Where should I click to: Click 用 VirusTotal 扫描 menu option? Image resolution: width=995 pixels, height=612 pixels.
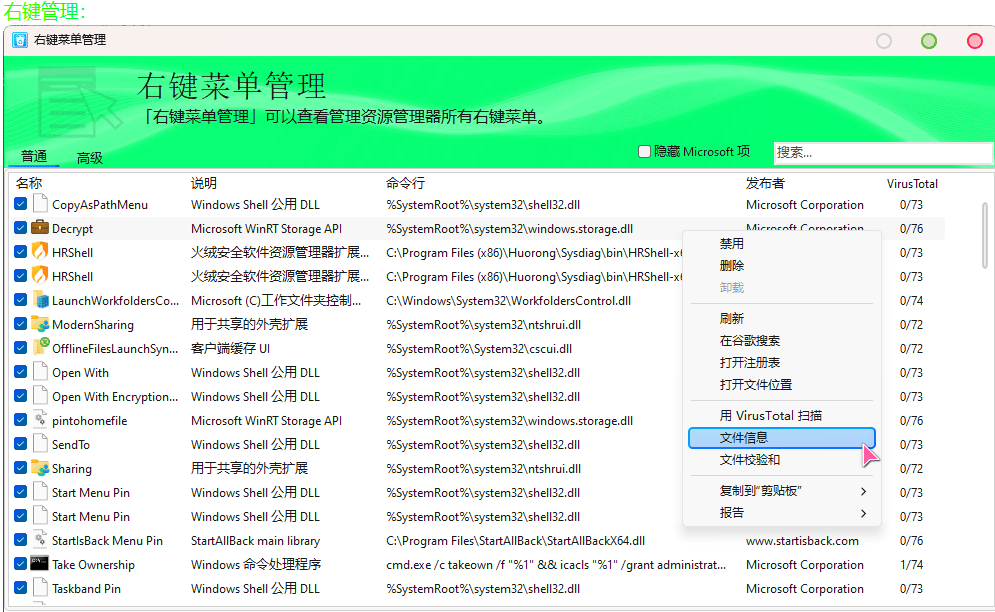(770, 415)
